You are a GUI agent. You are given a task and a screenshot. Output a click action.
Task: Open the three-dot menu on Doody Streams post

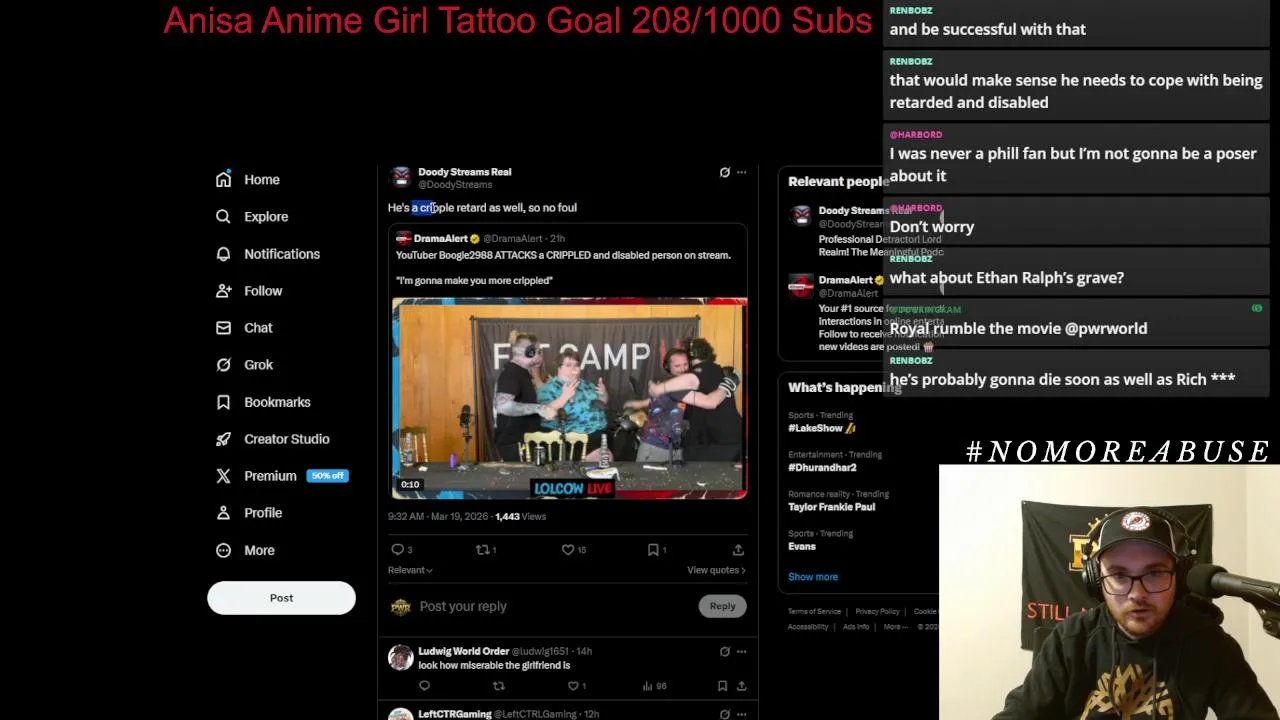point(741,172)
